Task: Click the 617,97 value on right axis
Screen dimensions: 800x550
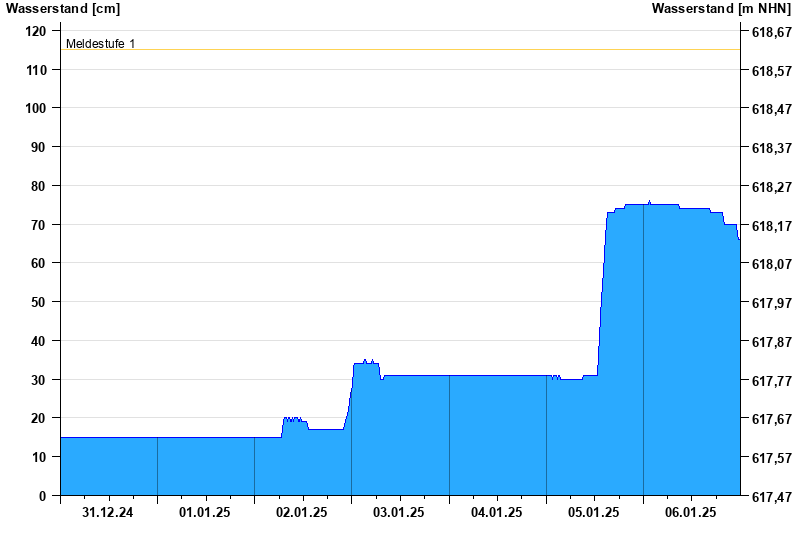Action: [770, 303]
